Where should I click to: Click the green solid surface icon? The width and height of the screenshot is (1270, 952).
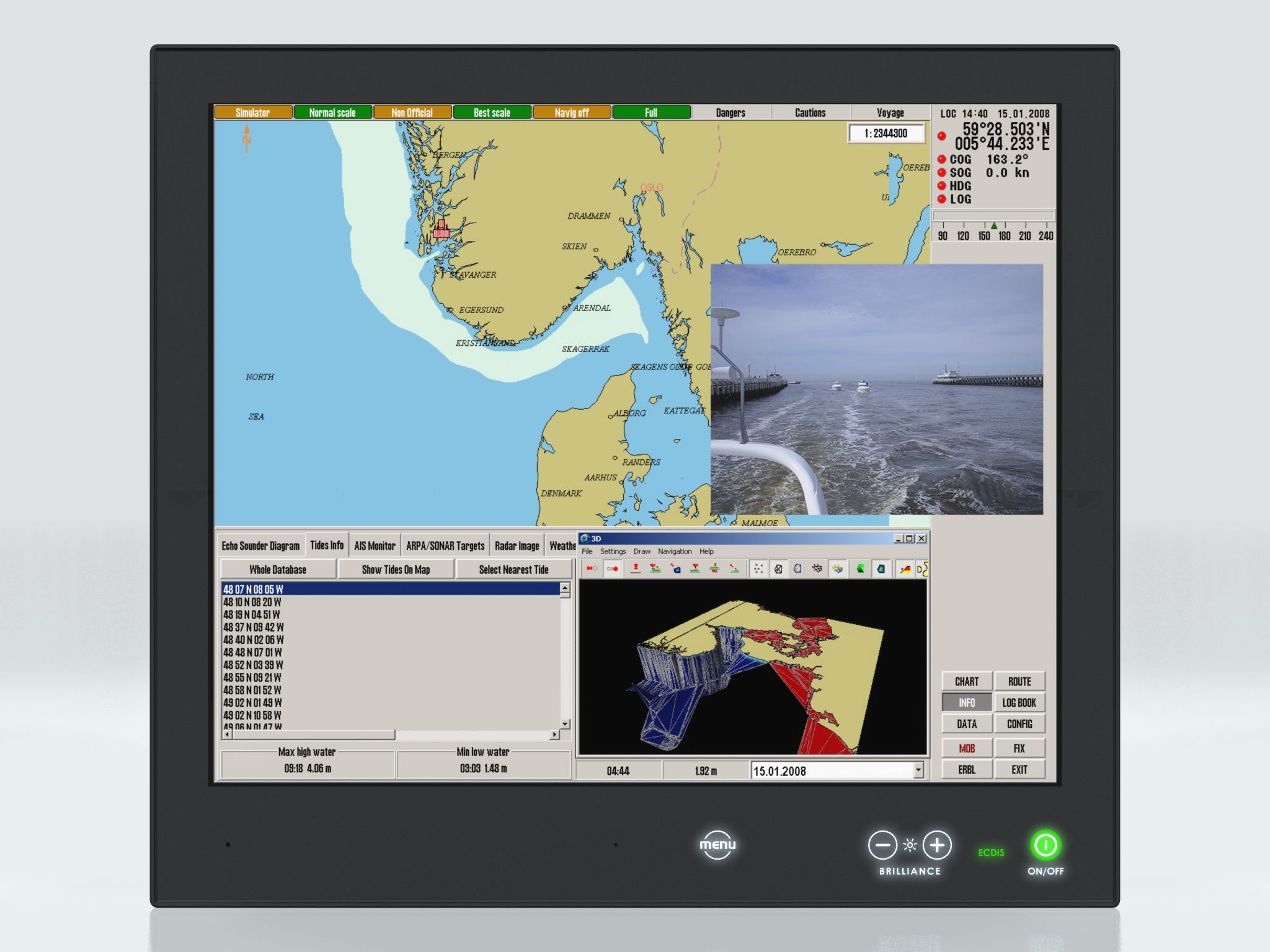861,569
